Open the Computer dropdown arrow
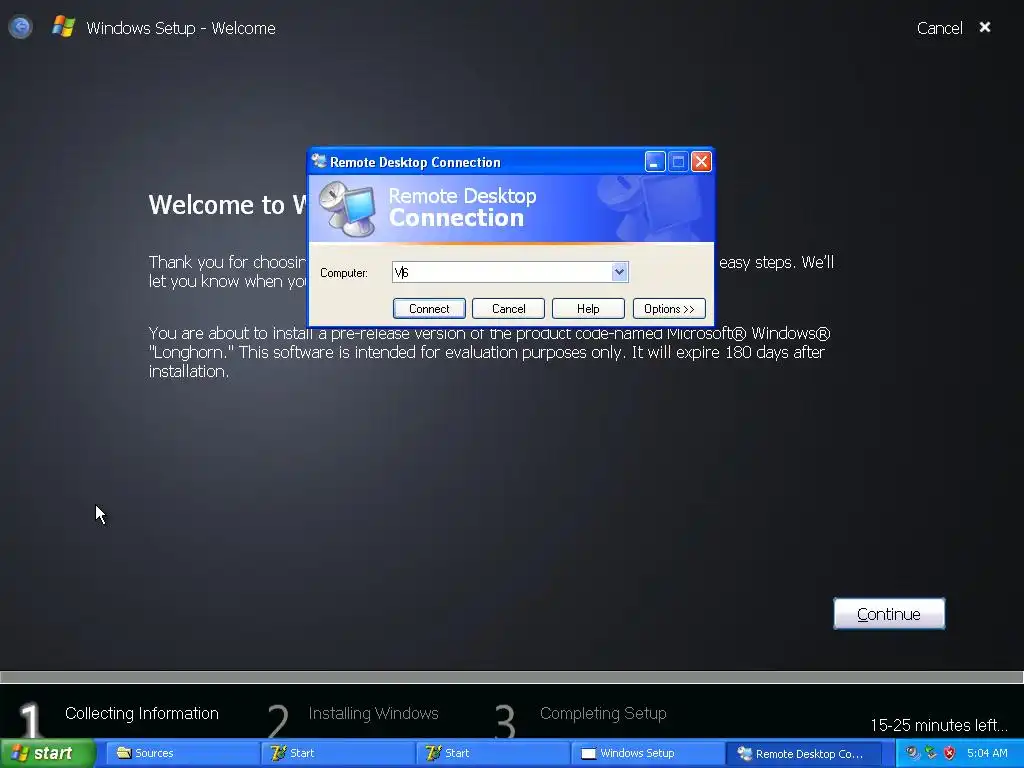1024x768 pixels. tap(619, 272)
